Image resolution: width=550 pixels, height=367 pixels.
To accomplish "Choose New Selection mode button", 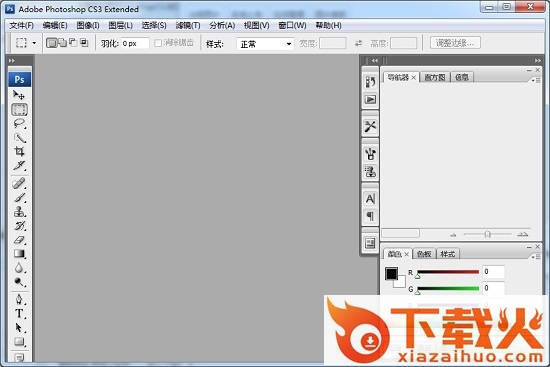I will [x=52, y=43].
